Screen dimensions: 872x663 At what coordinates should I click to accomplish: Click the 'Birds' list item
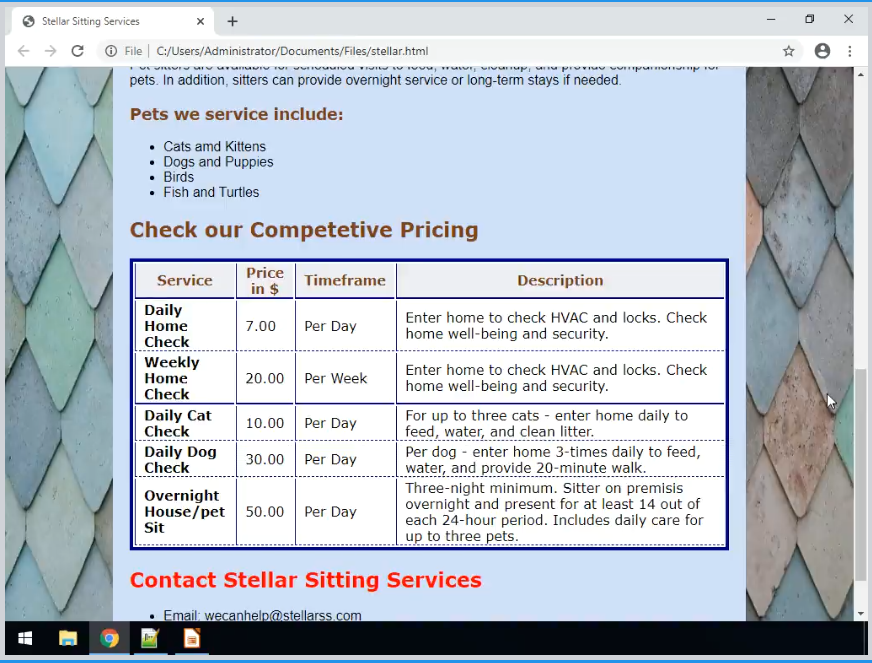[179, 177]
